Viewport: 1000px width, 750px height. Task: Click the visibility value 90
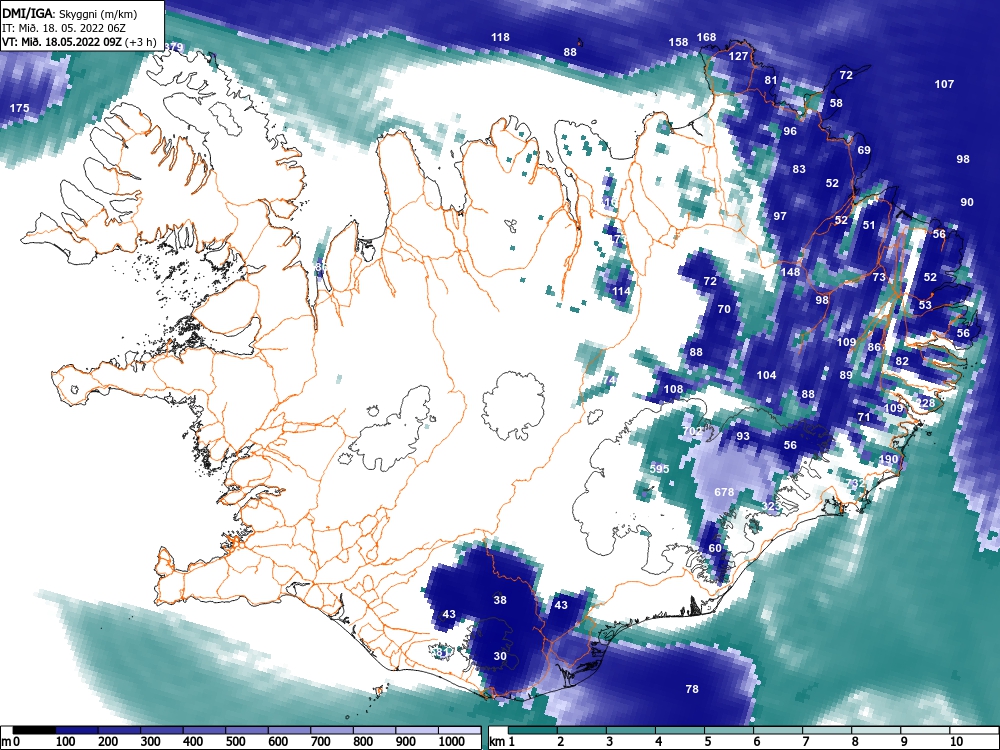[967, 202]
